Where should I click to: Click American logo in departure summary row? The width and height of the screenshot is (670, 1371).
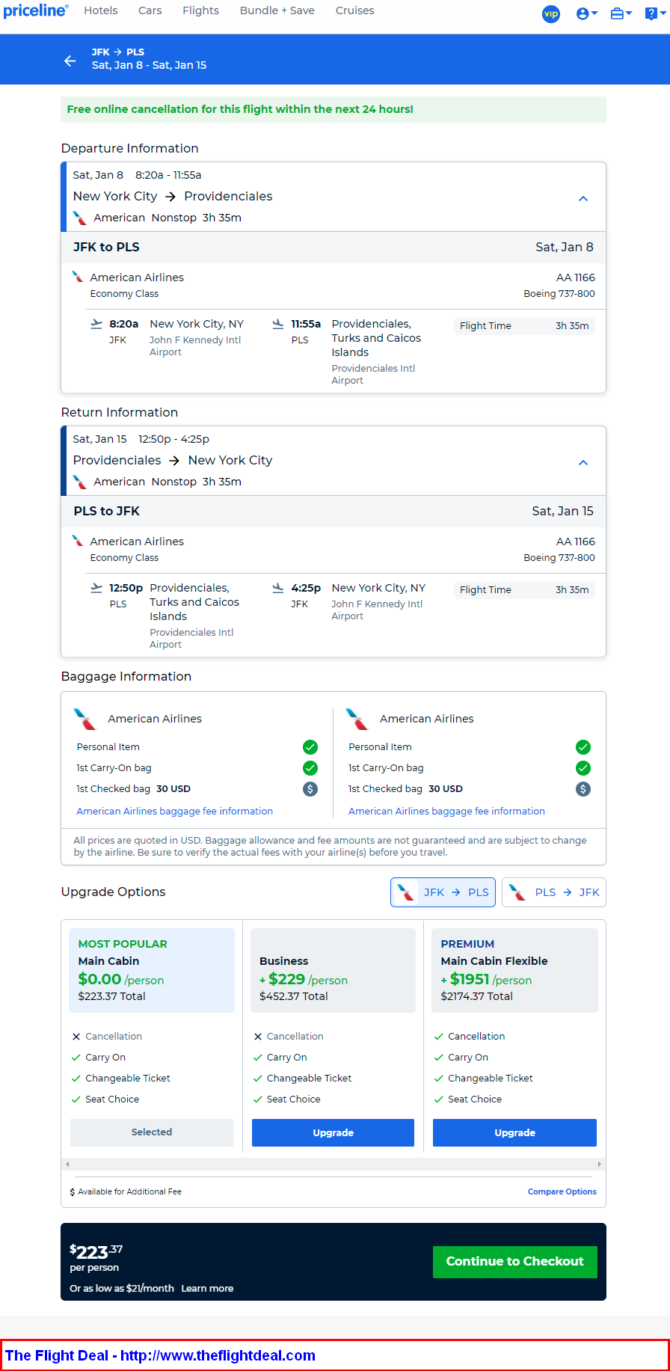tap(80, 218)
